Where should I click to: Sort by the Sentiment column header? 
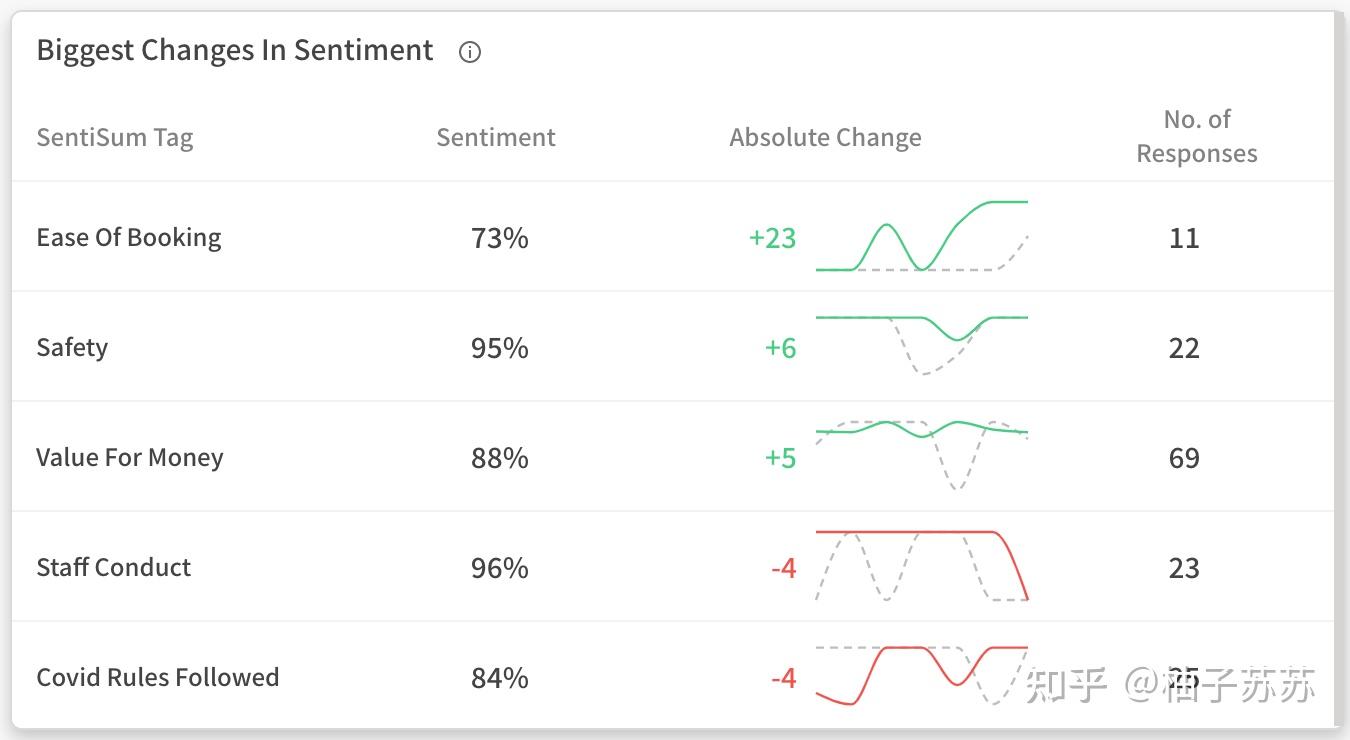click(496, 137)
